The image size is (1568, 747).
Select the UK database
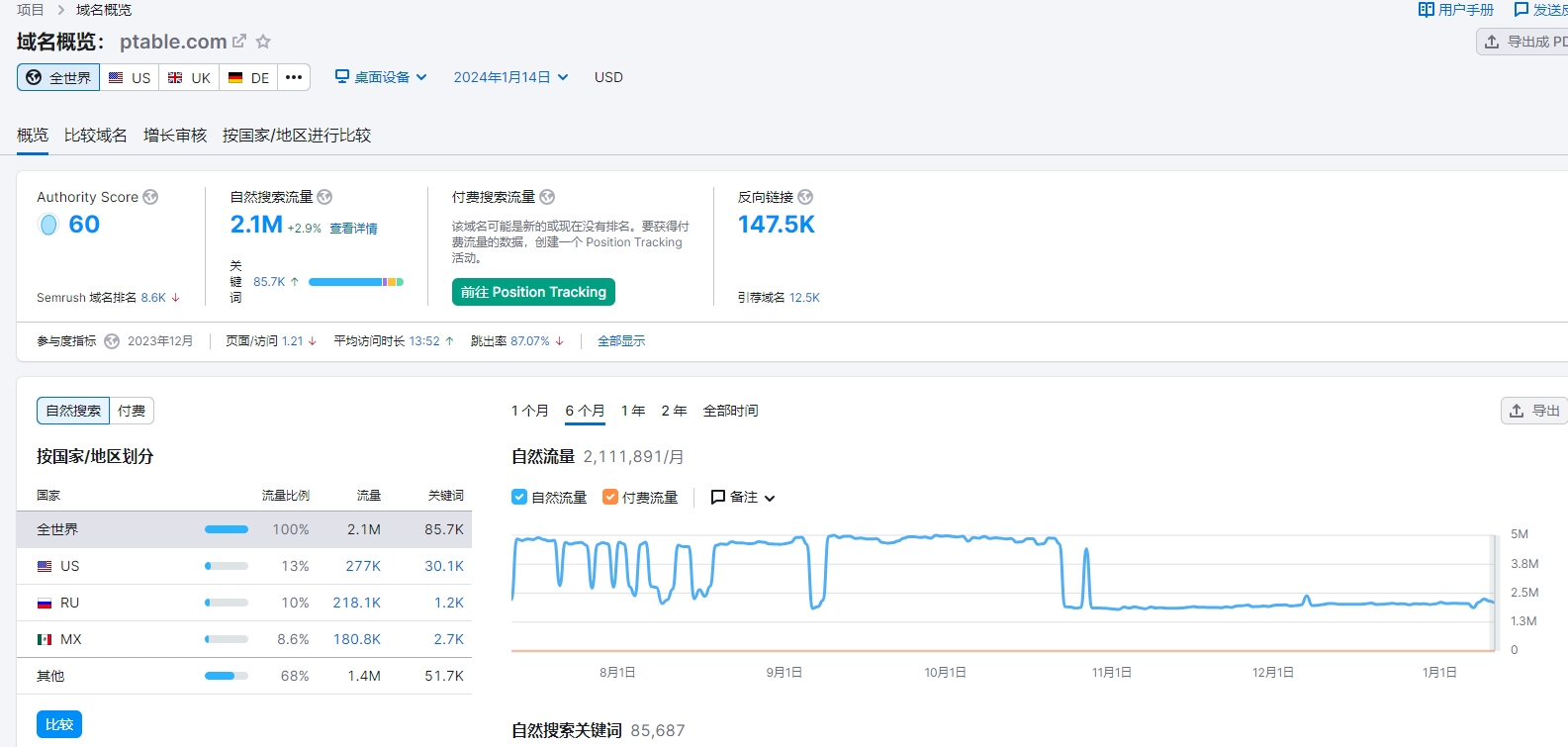pos(189,77)
